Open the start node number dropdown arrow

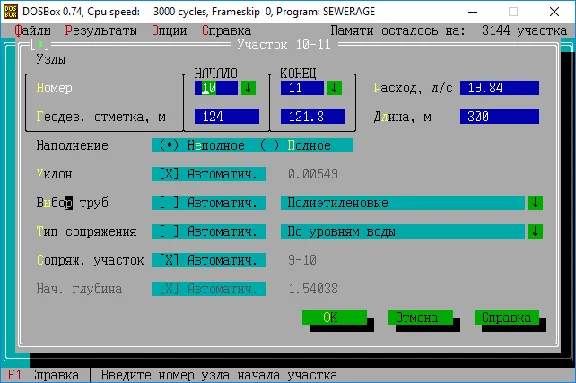tap(248, 88)
